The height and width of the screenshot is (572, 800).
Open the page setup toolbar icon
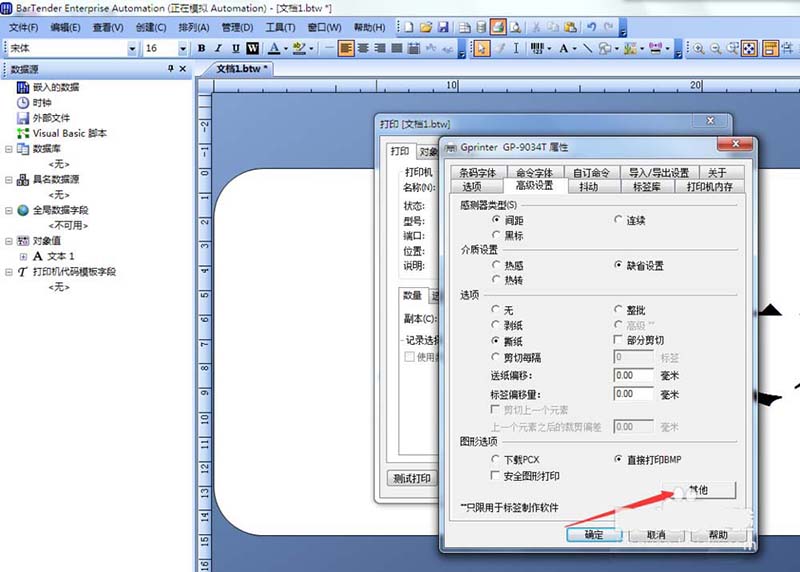tap(464, 27)
